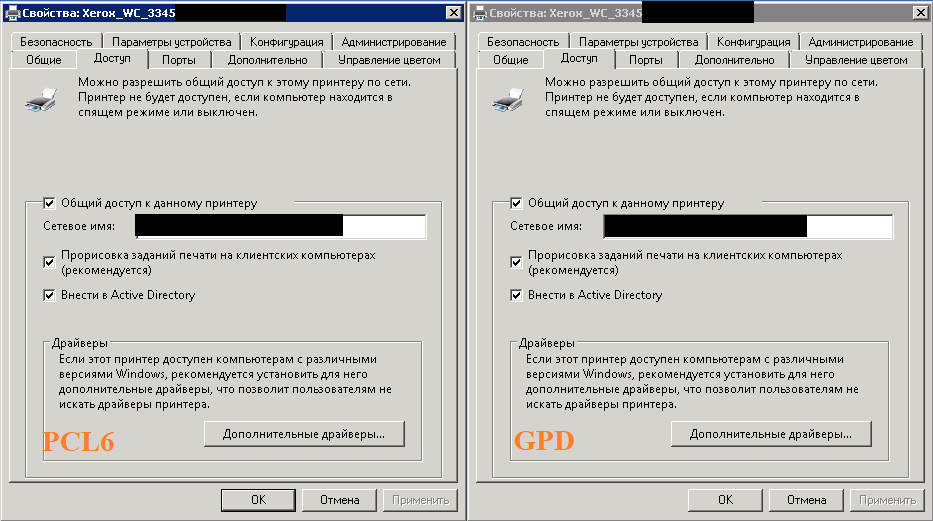Click the title bar printer icon of the right window
933x521 pixels.
pos(479,12)
